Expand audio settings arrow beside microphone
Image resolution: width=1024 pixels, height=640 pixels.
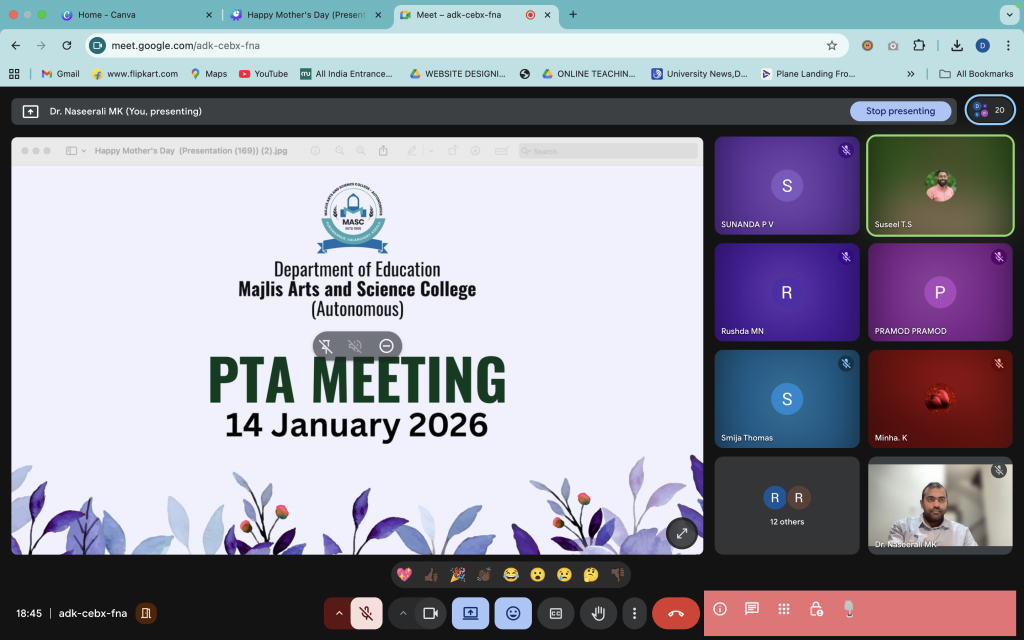point(338,613)
